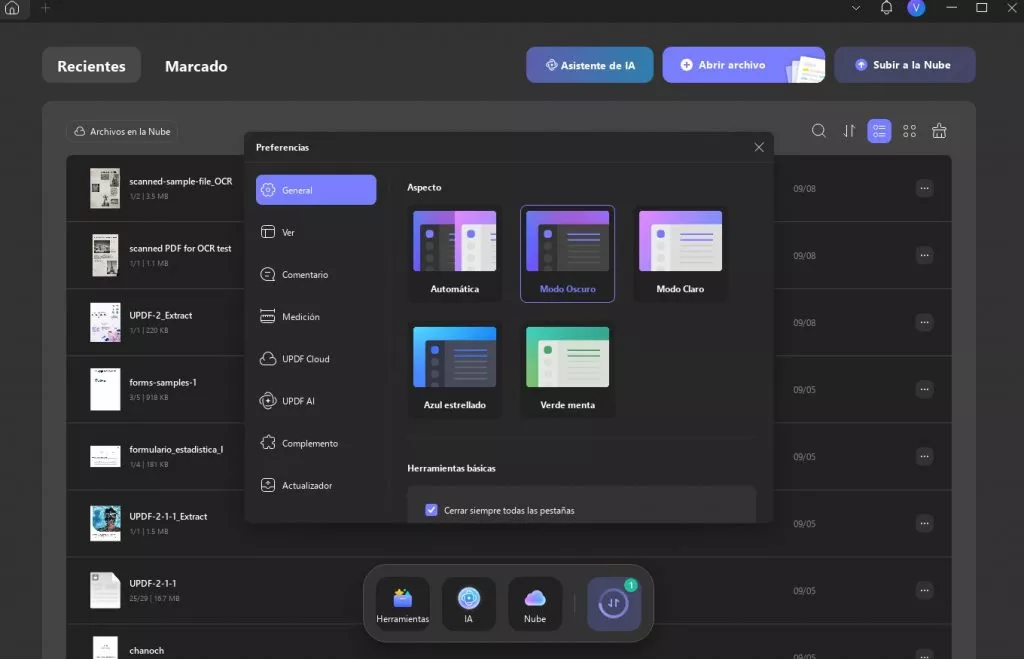Screen dimensions: 1024x659
Task: Open scanned-sample-file_OCR thumbnail
Action: click(x=105, y=188)
